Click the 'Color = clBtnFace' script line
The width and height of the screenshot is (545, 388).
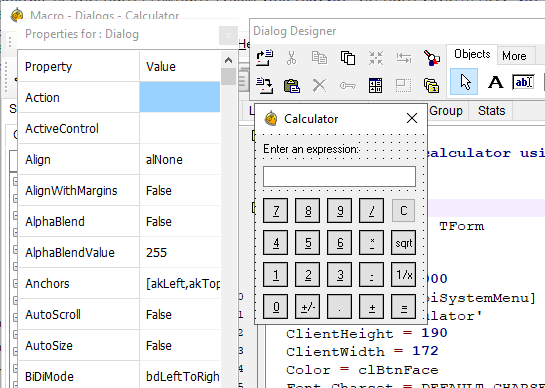coord(362,370)
